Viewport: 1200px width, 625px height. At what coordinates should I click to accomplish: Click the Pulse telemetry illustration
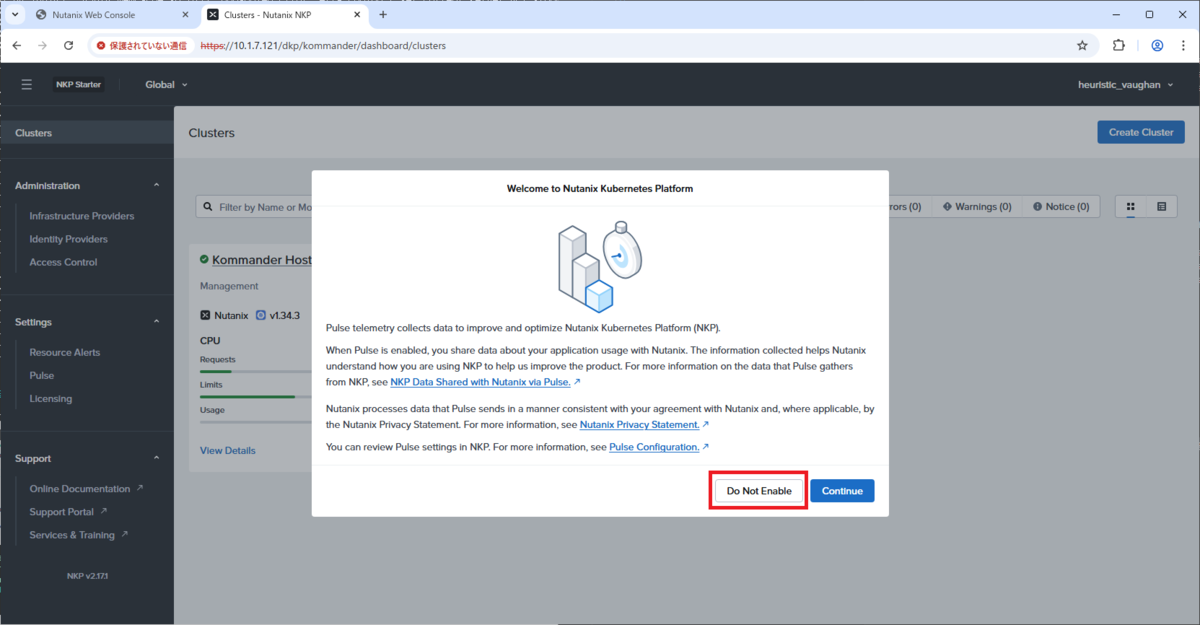pyautogui.click(x=600, y=265)
